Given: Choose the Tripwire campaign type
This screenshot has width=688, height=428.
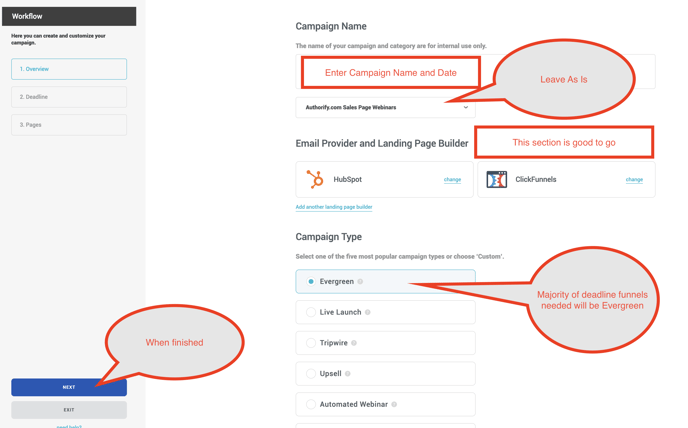Looking at the screenshot, I should (311, 343).
